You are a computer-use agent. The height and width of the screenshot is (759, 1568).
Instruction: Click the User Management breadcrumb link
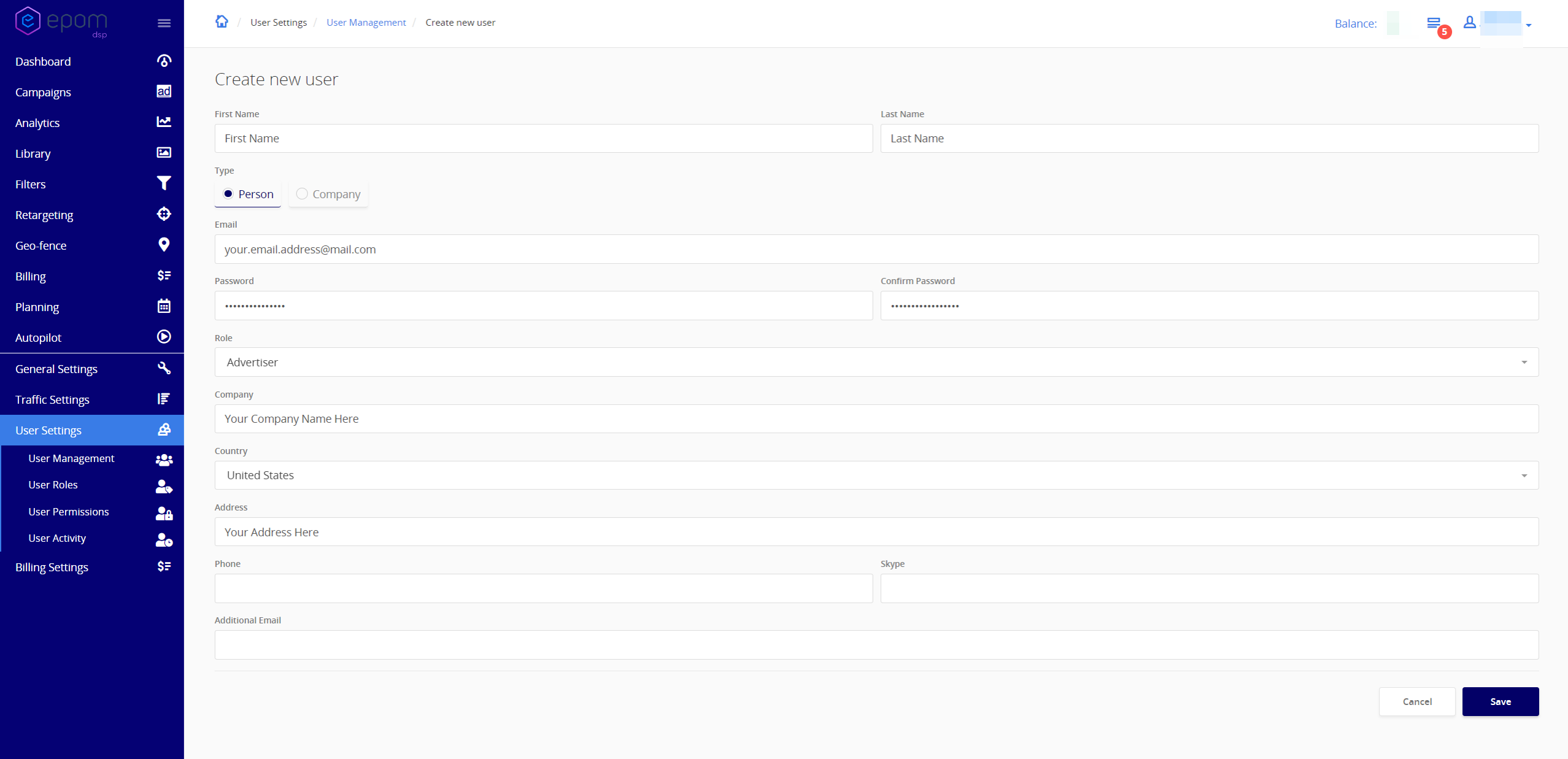(366, 23)
